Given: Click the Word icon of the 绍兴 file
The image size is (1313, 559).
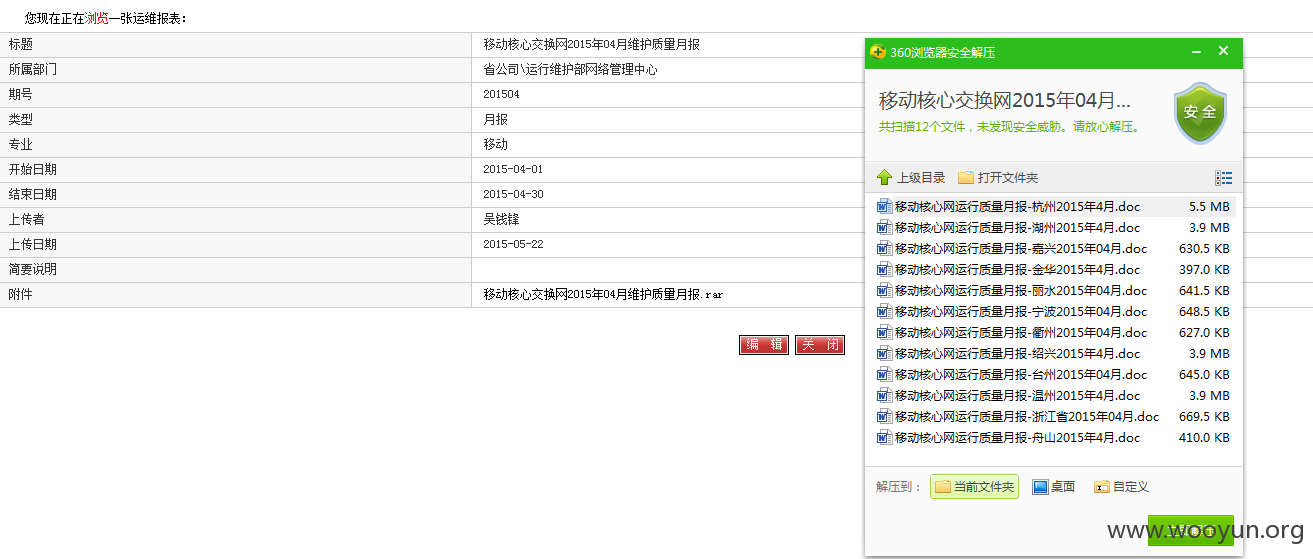Looking at the screenshot, I should [x=884, y=354].
